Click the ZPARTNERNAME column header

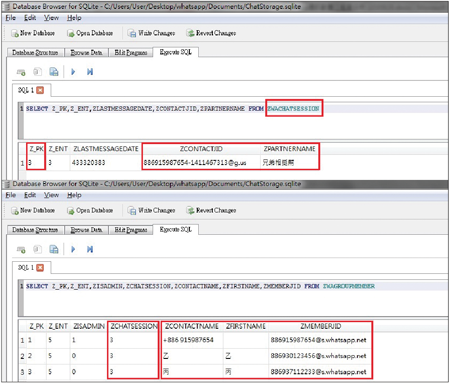point(289,149)
